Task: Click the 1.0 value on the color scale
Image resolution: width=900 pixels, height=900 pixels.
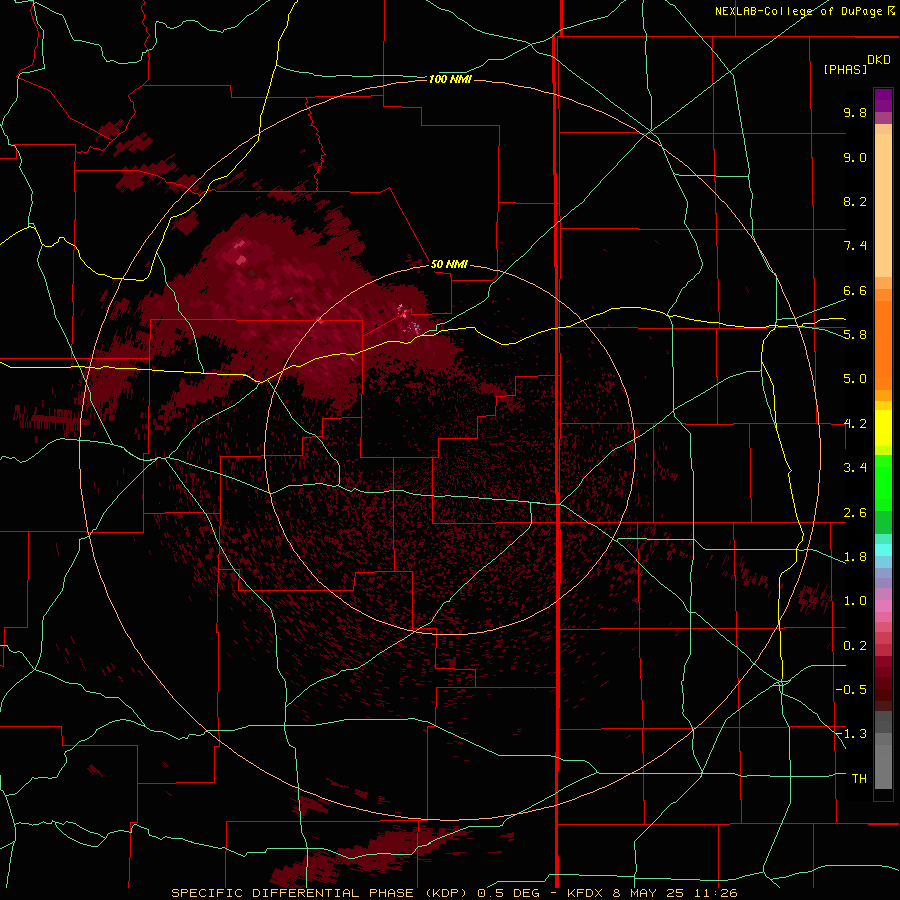Action: coord(855,601)
